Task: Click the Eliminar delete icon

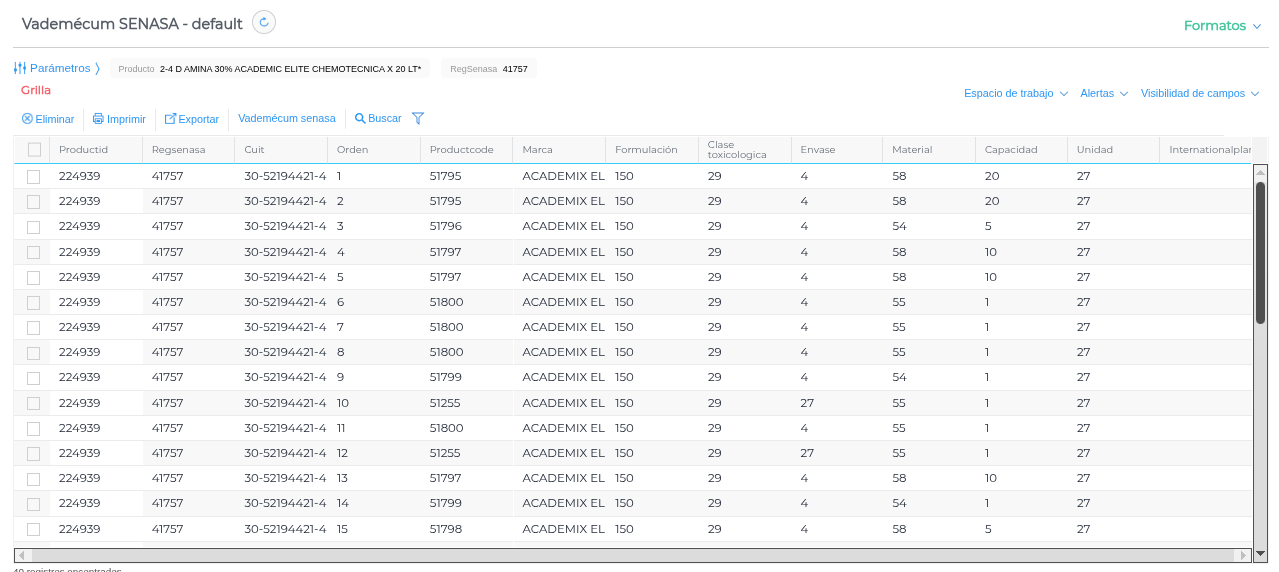Action: 27,119
